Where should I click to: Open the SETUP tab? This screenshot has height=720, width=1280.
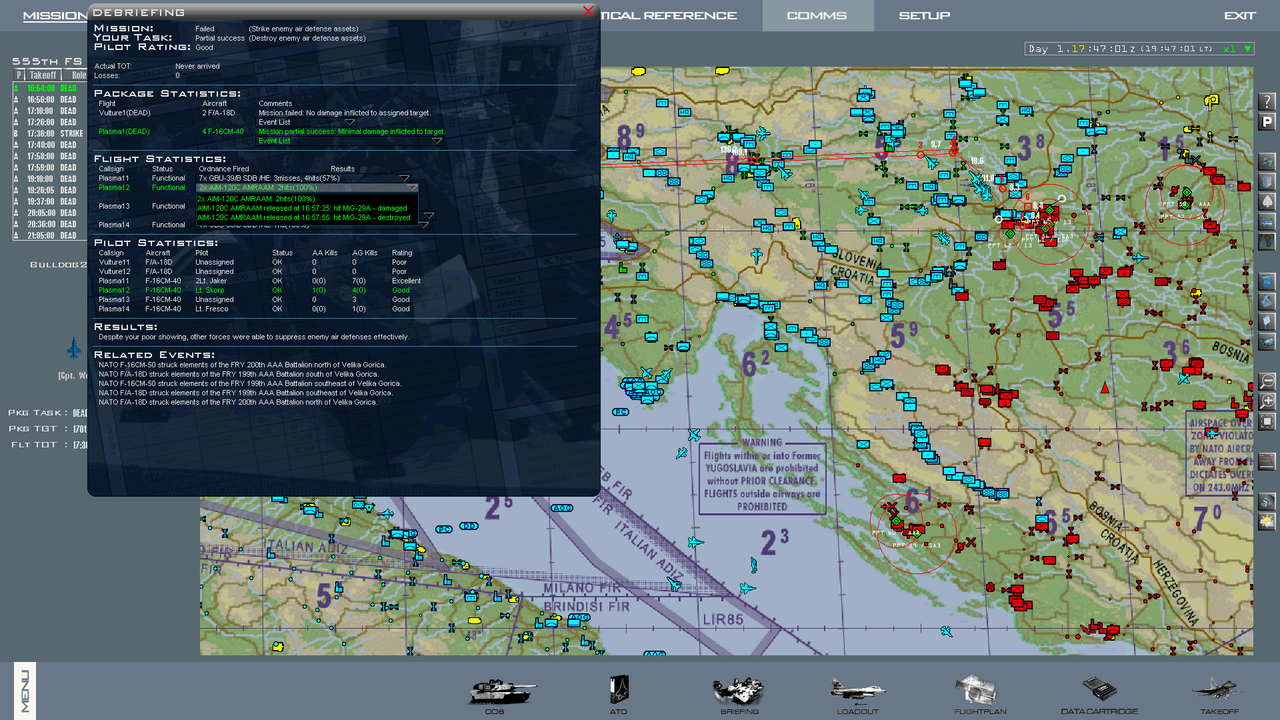925,15
